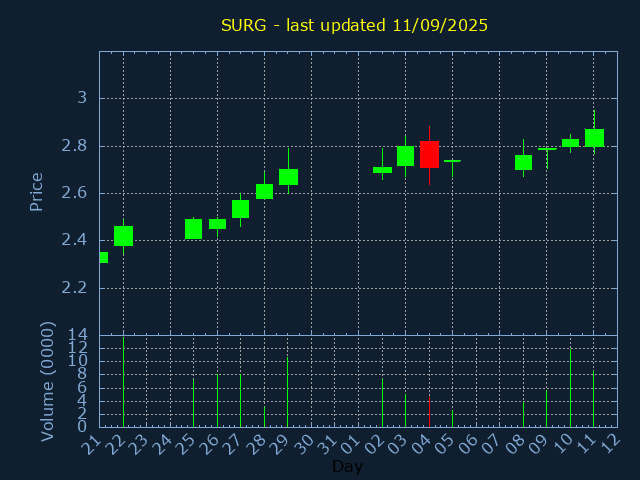Click the "Volume (0000)" axis label
Screen dimensions: 640x480
[x=47, y=381]
